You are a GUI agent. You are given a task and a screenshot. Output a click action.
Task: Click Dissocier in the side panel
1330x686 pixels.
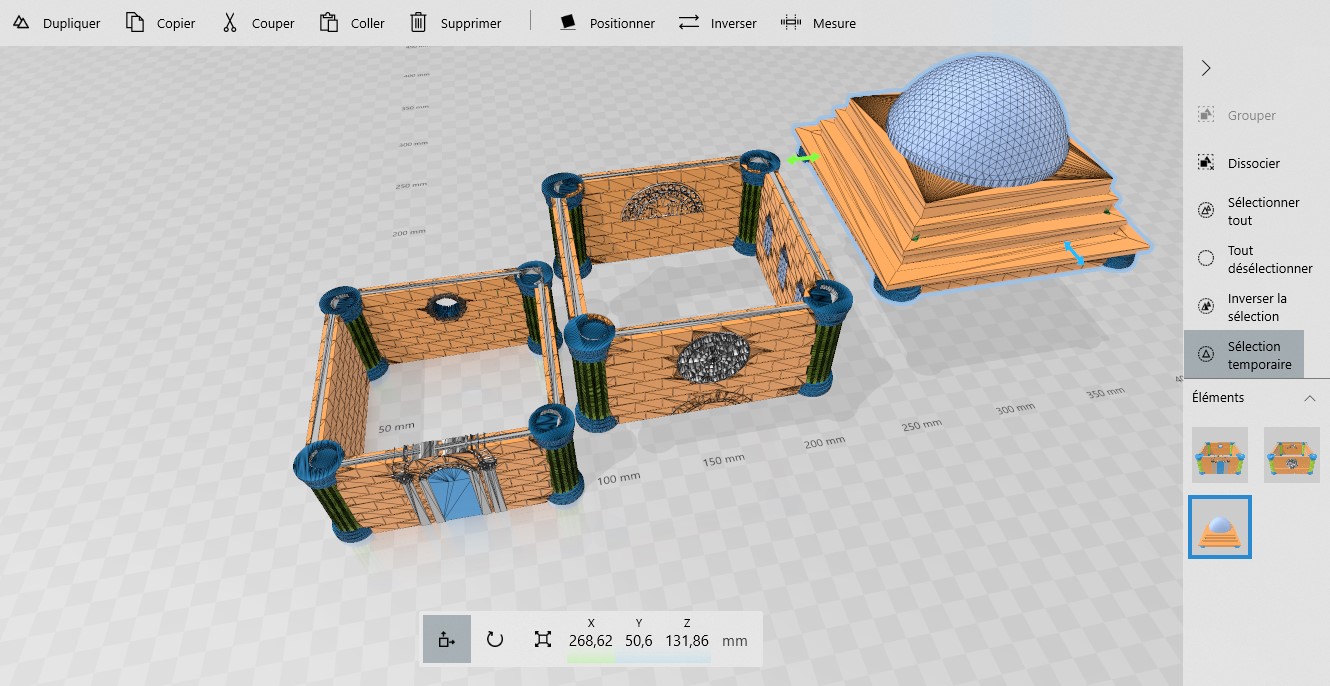tap(1254, 163)
